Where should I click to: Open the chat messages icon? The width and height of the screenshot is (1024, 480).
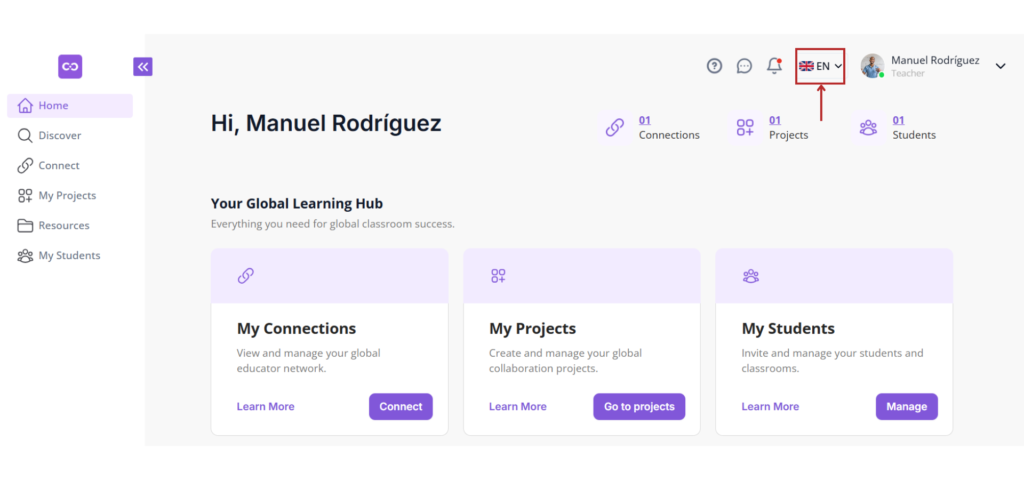tap(744, 66)
